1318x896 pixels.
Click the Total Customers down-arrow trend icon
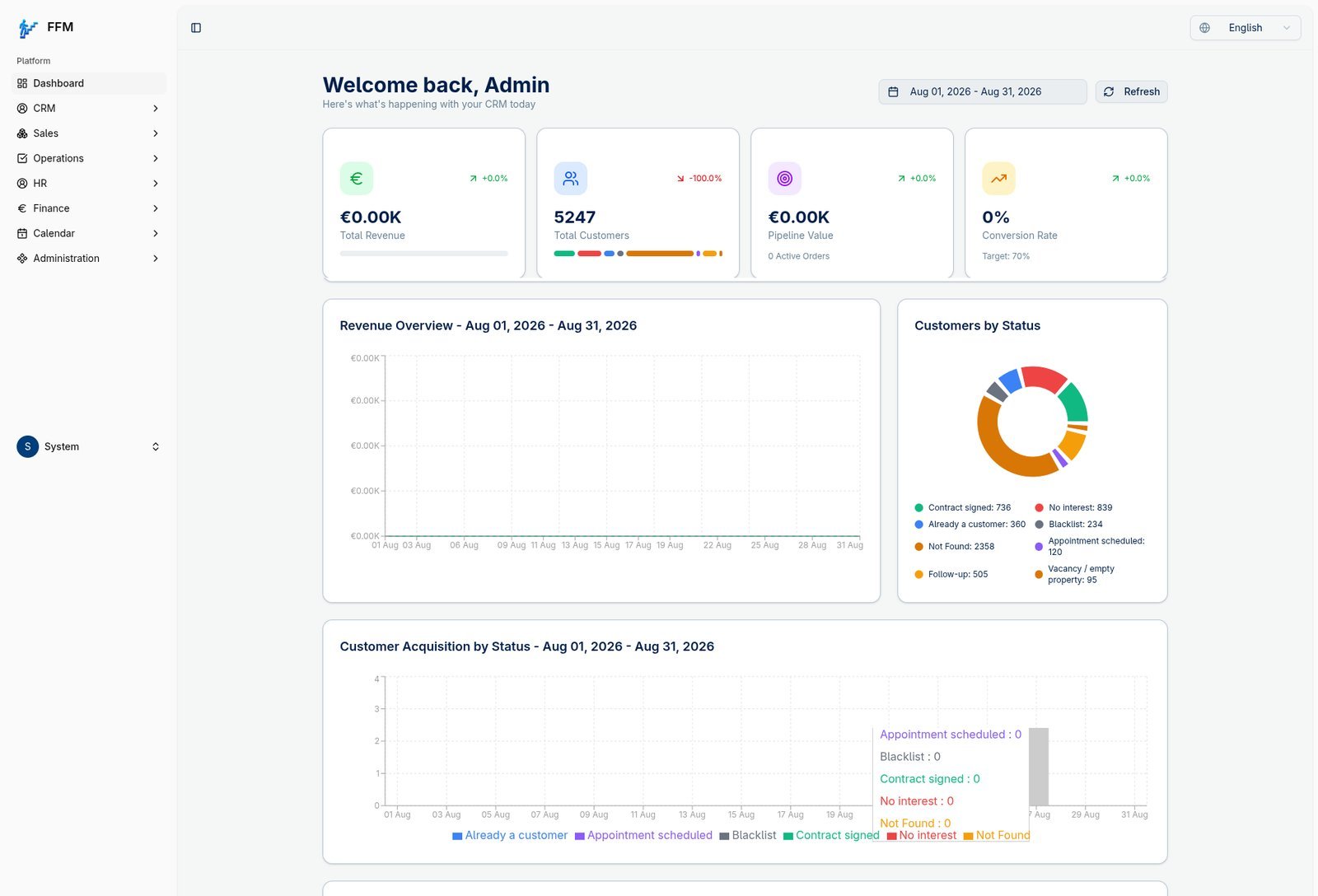(680, 179)
